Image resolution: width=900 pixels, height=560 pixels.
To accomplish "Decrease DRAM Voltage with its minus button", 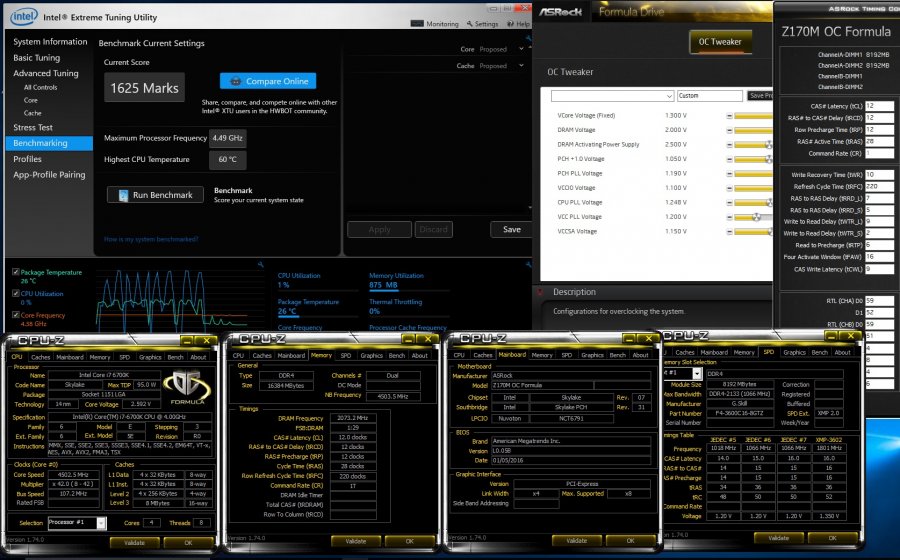I will coord(729,130).
